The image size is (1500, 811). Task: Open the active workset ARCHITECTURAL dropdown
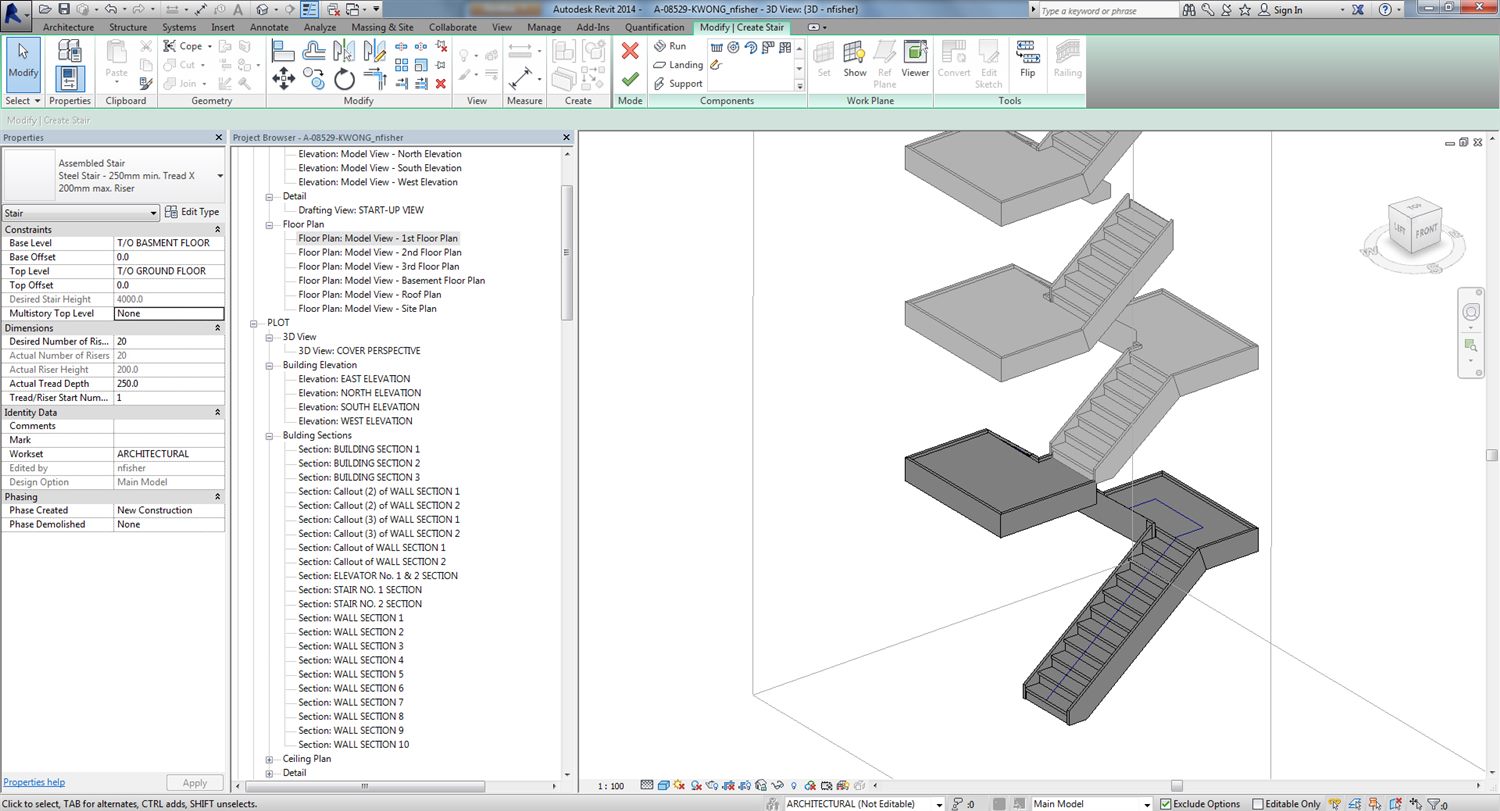pyautogui.click(x=938, y=804)
